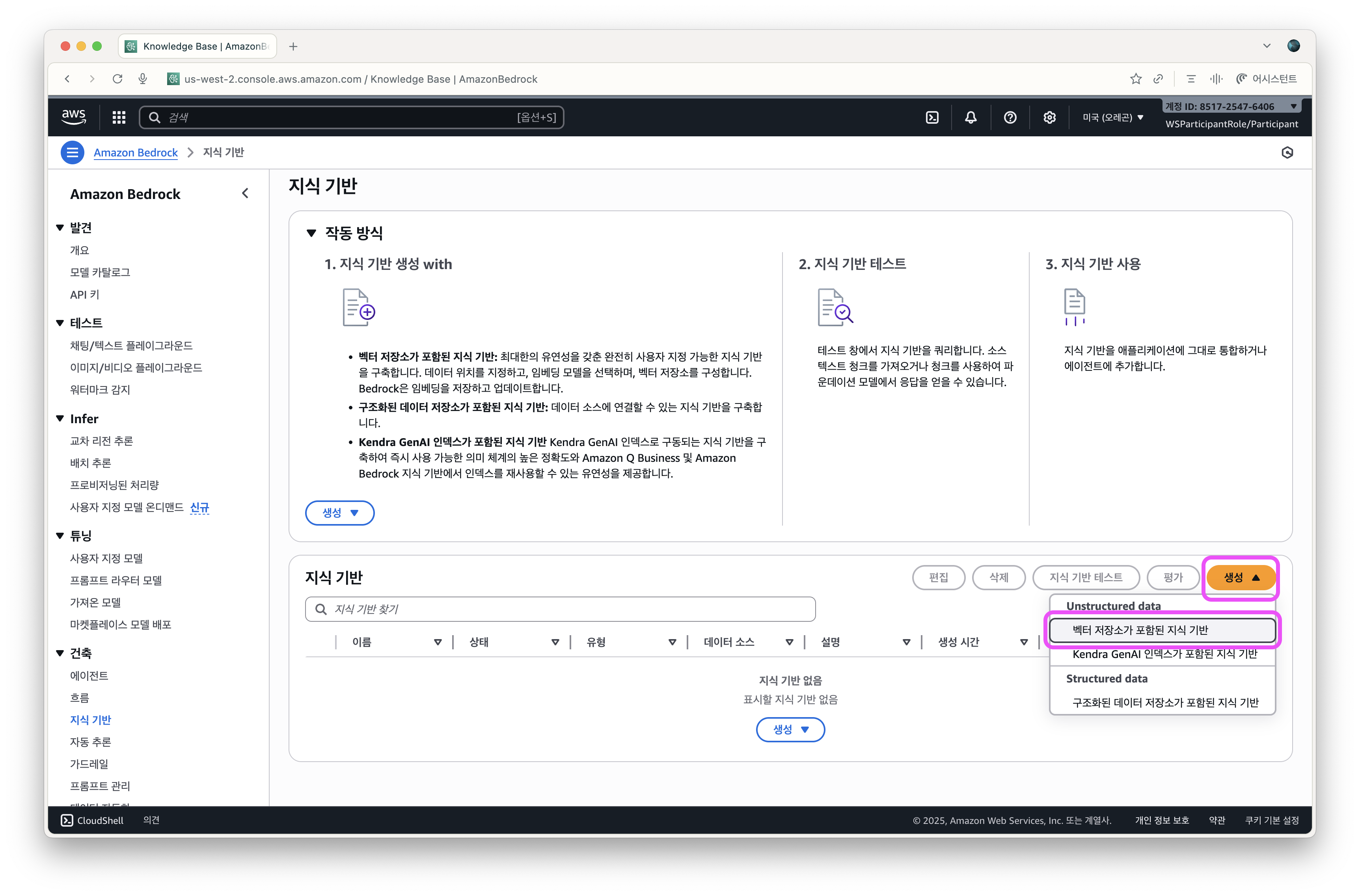The height and width of the screenshot is (896, 1360).
Task: Choose 벡터 저장소가 포함된 지식 기반
Action: pyautogui.click(x=1162, y=630)
